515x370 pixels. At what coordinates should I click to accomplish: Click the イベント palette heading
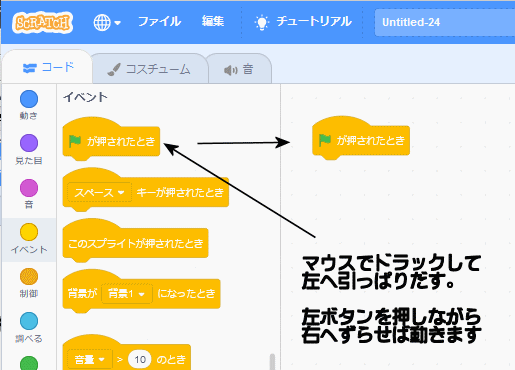[85, 97]
